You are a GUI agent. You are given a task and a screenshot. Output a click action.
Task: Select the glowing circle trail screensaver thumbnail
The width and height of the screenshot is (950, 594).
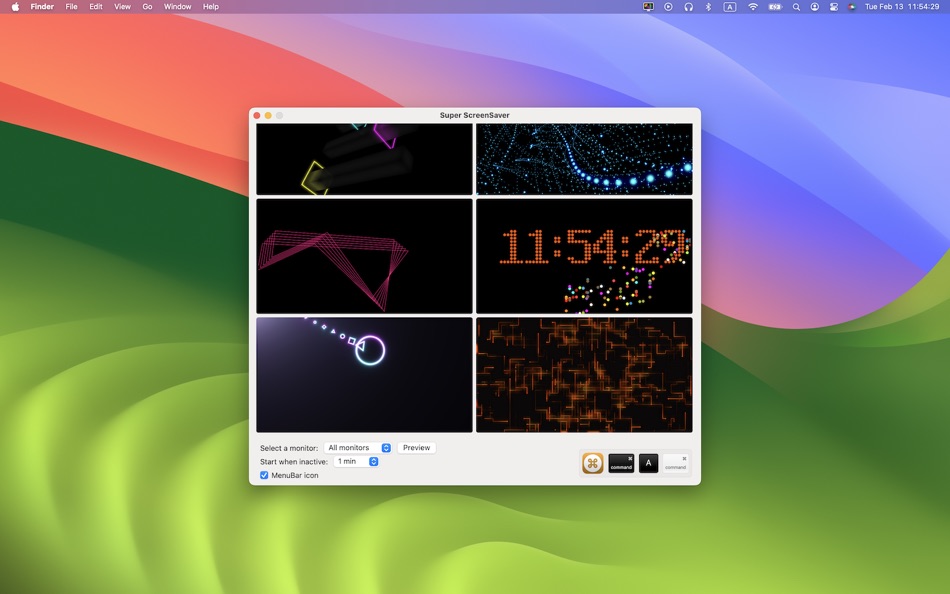pyautogui.click(x=364, y=375)
